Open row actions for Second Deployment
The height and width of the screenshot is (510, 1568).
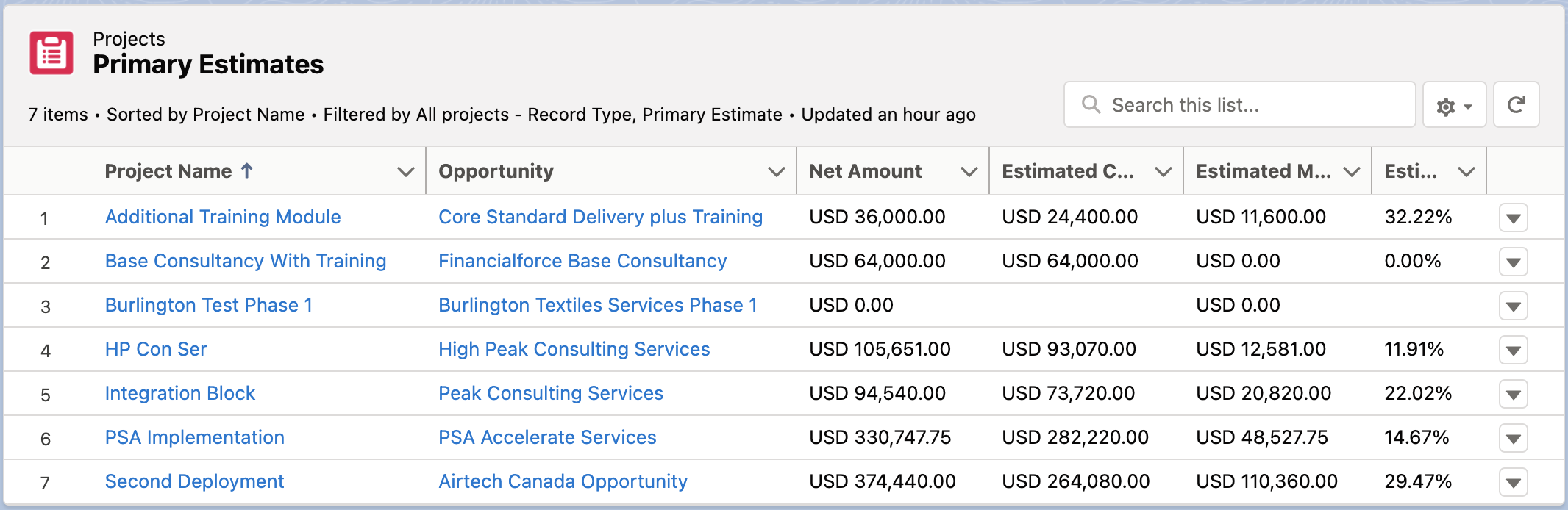(x=1513, y=483)
